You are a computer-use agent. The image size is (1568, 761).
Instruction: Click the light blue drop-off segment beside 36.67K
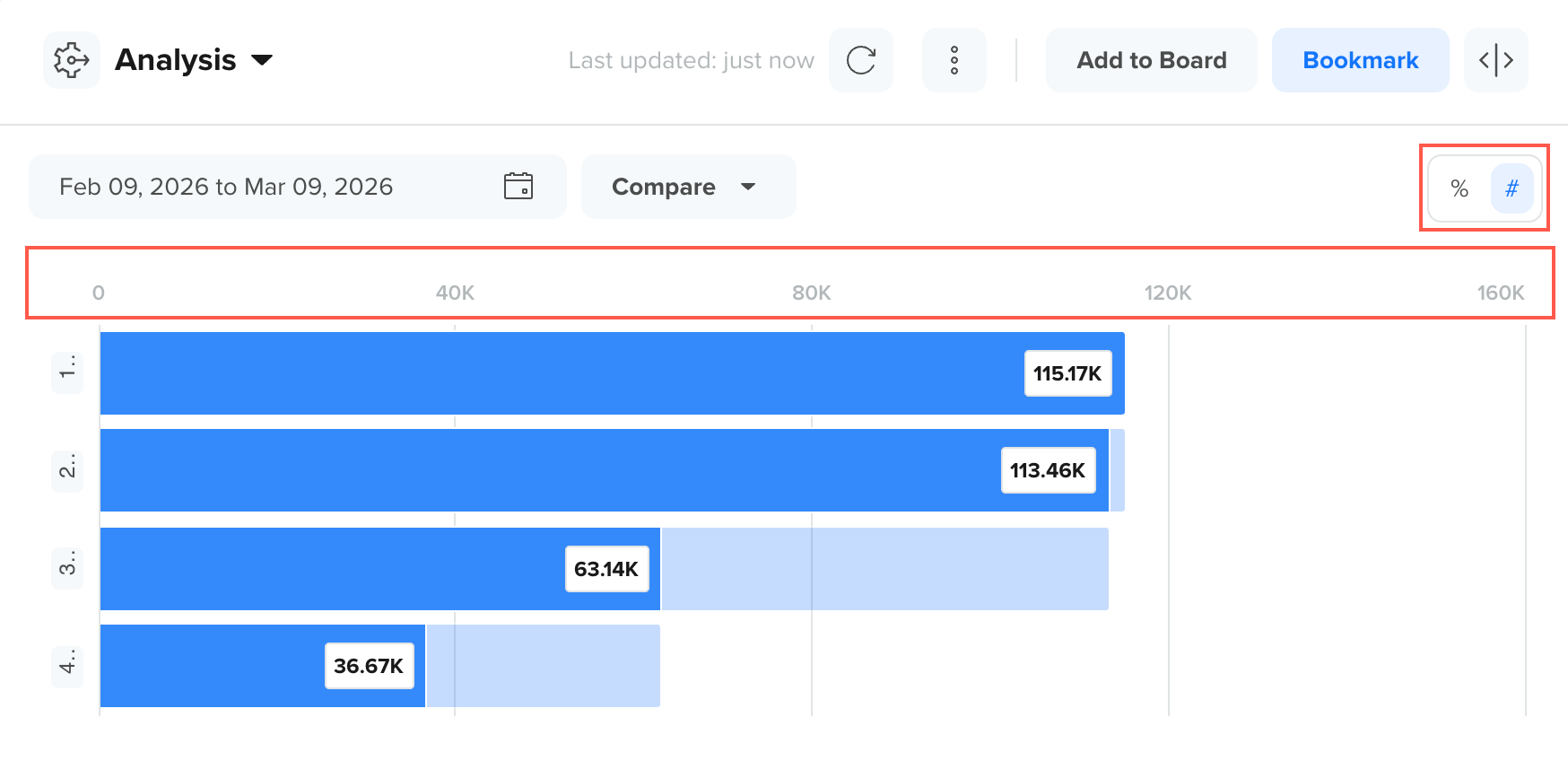[544, 666]
